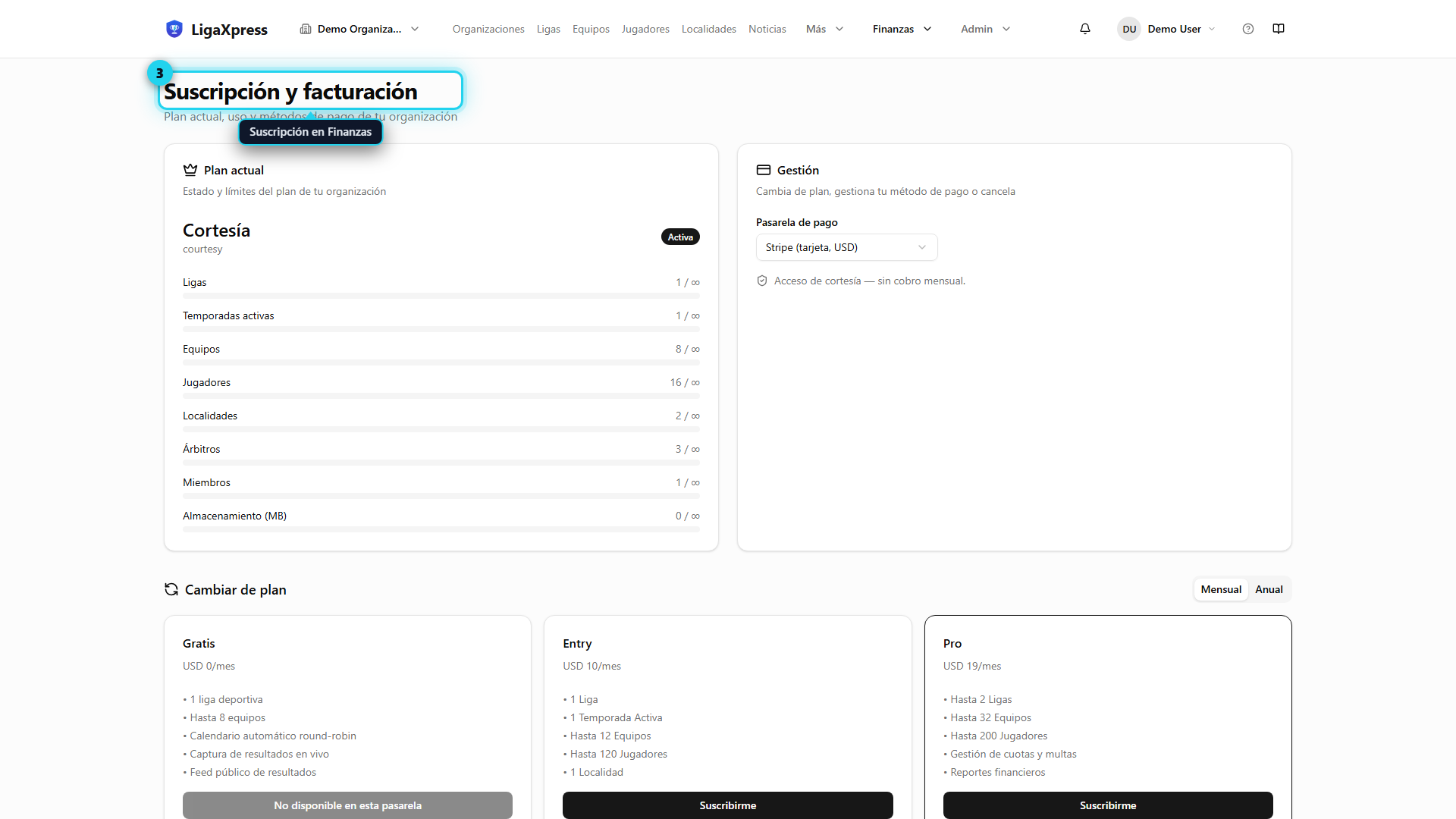Click the organization building icon
1456x819 pixels.
point(306,29)
